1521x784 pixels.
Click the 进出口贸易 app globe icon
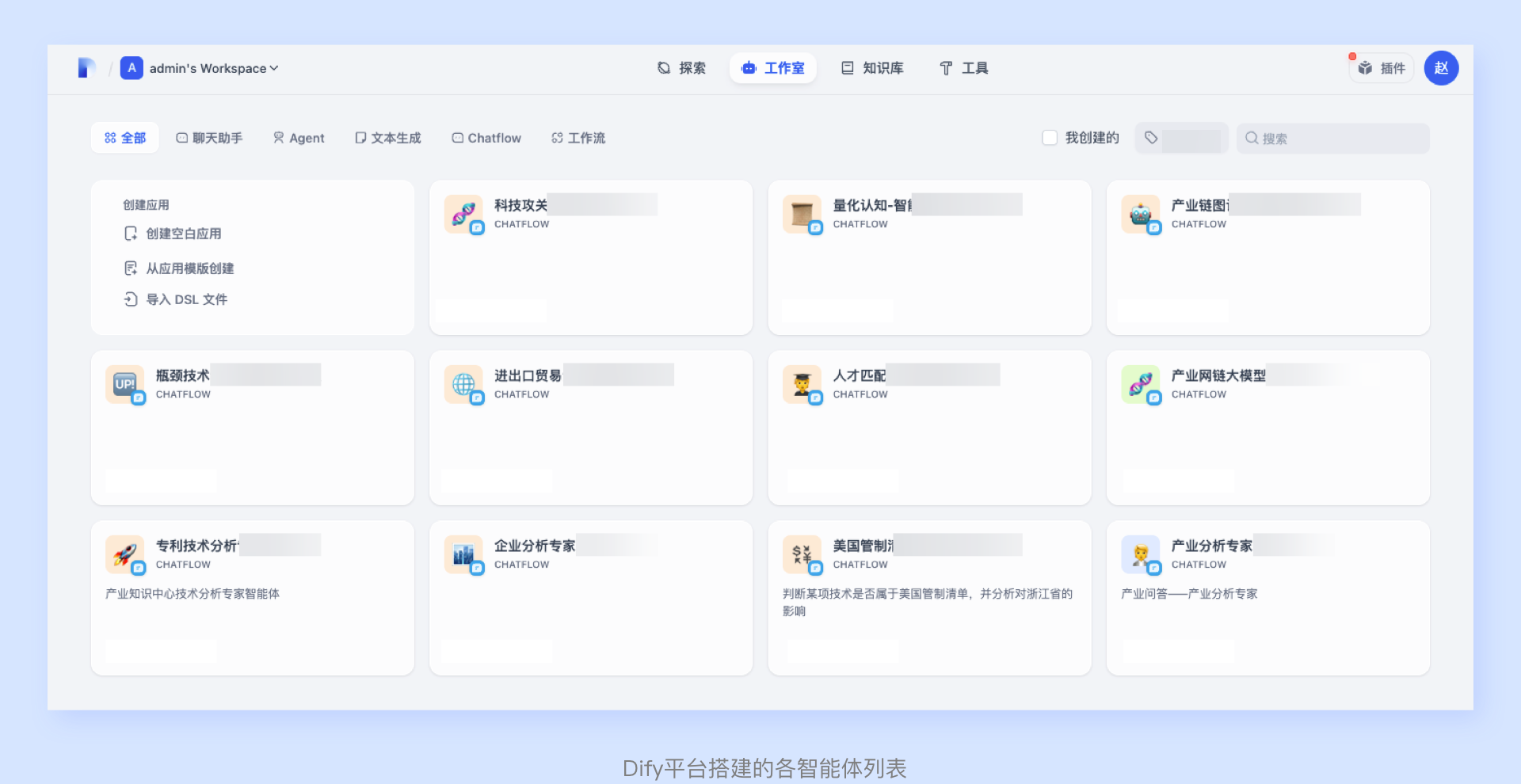(463, 384)
